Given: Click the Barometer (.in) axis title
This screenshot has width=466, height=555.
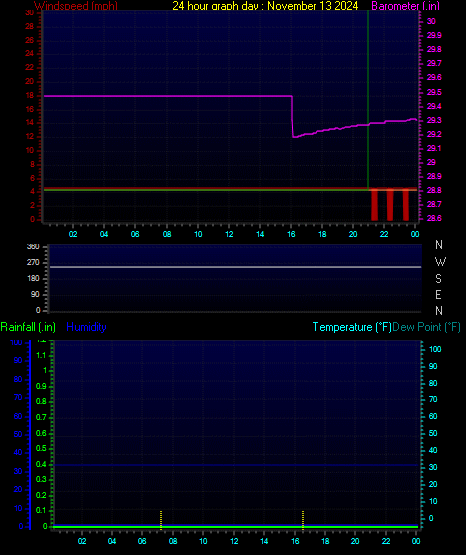Looking at the screenshot, I should 405,6.
